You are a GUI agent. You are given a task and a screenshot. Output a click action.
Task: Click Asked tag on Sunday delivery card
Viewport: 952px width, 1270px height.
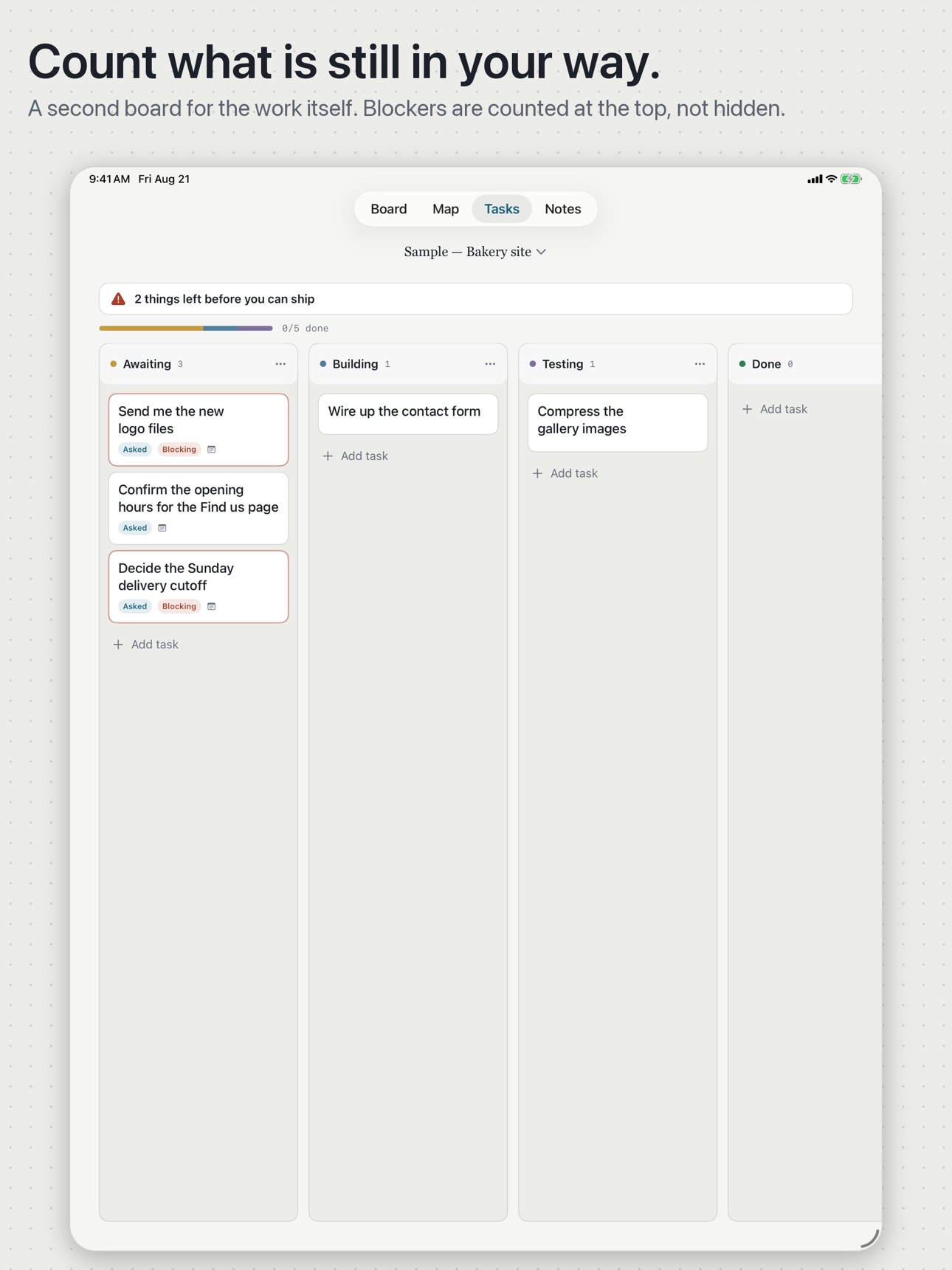[x=135, y=606]
